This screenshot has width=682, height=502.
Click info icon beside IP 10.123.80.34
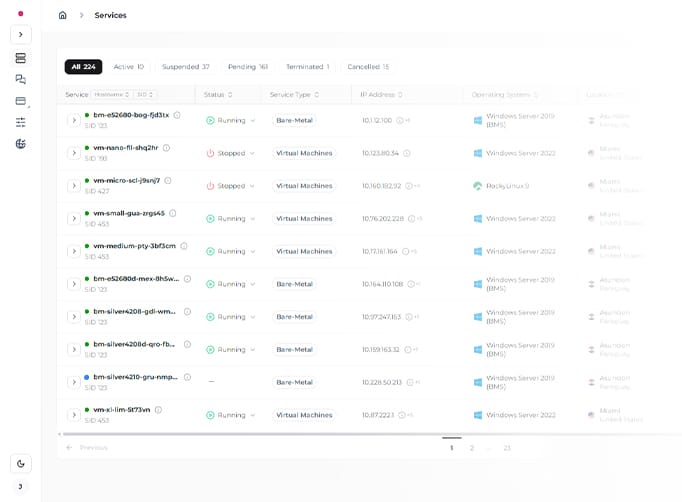[x=407, y=153]
